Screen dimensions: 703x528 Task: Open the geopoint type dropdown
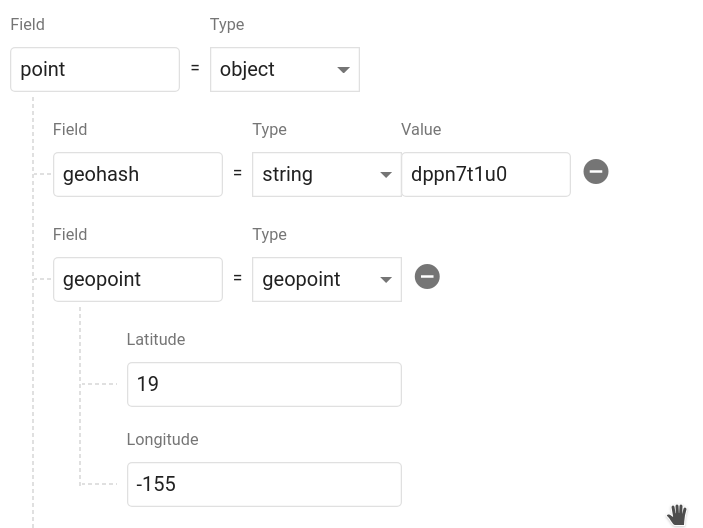pyautogui.click(x=326, y=279)
